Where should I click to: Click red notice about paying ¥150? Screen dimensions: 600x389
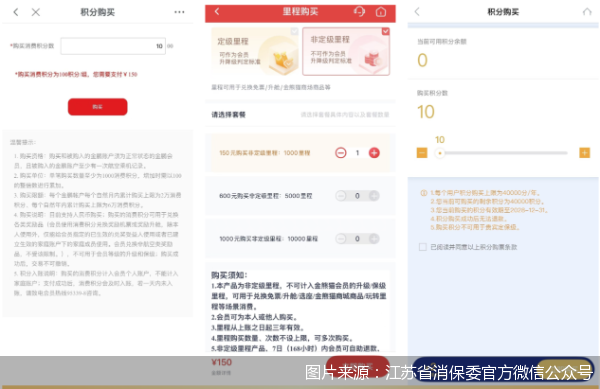[76, 74]
